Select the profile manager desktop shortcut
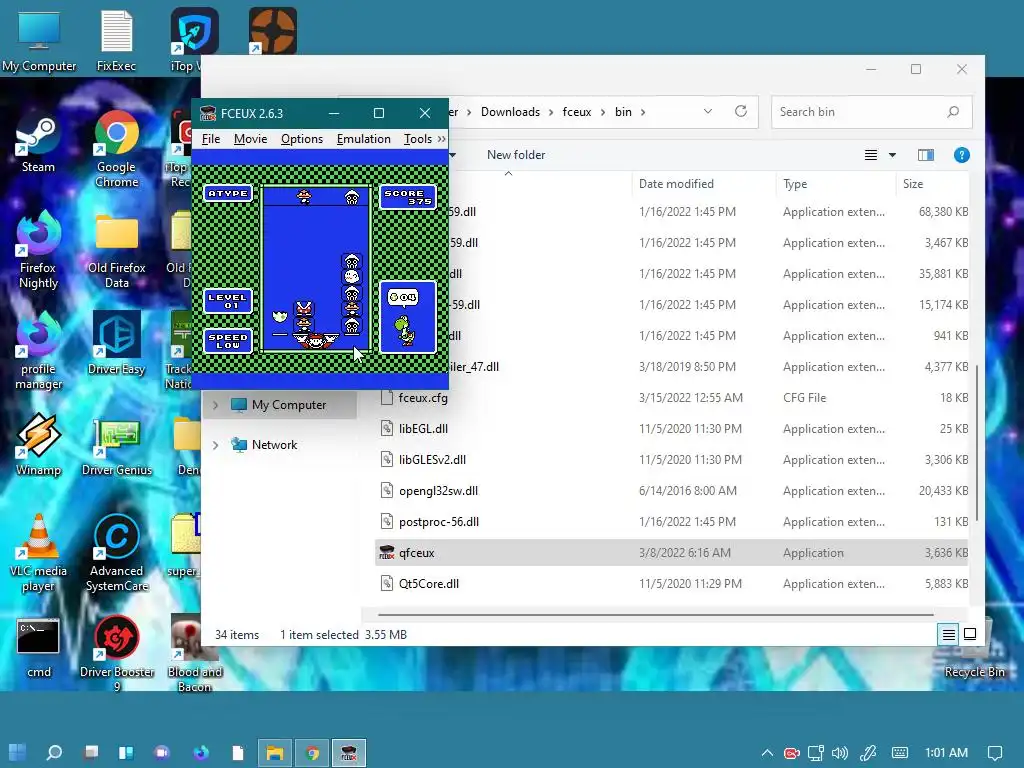 (38, 353)
